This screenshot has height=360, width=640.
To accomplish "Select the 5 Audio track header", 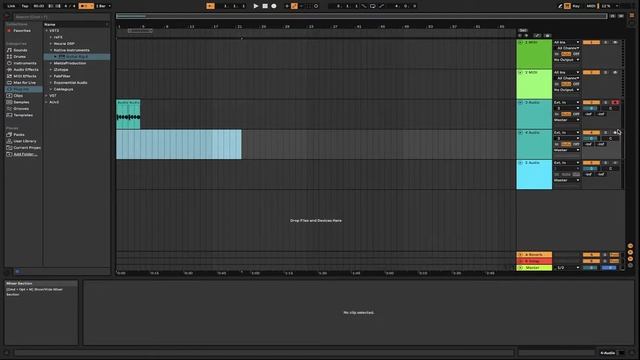I will click(x=534, y=175).
